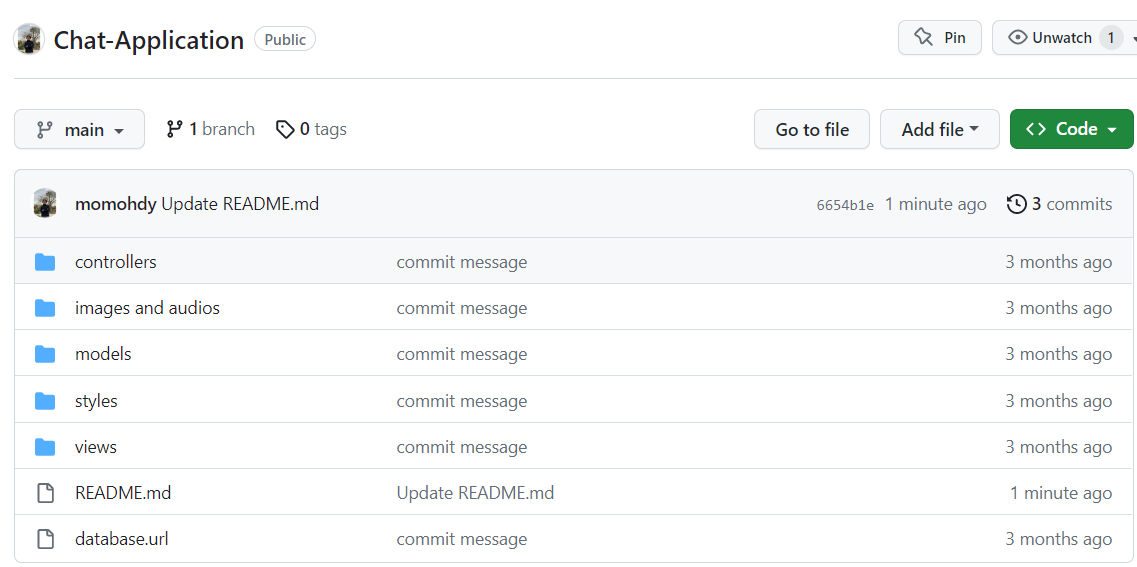The height and width of the screenshot is (567, 1137).
Task: Open the Chat-Application repository title link
Action: point(148,40)
